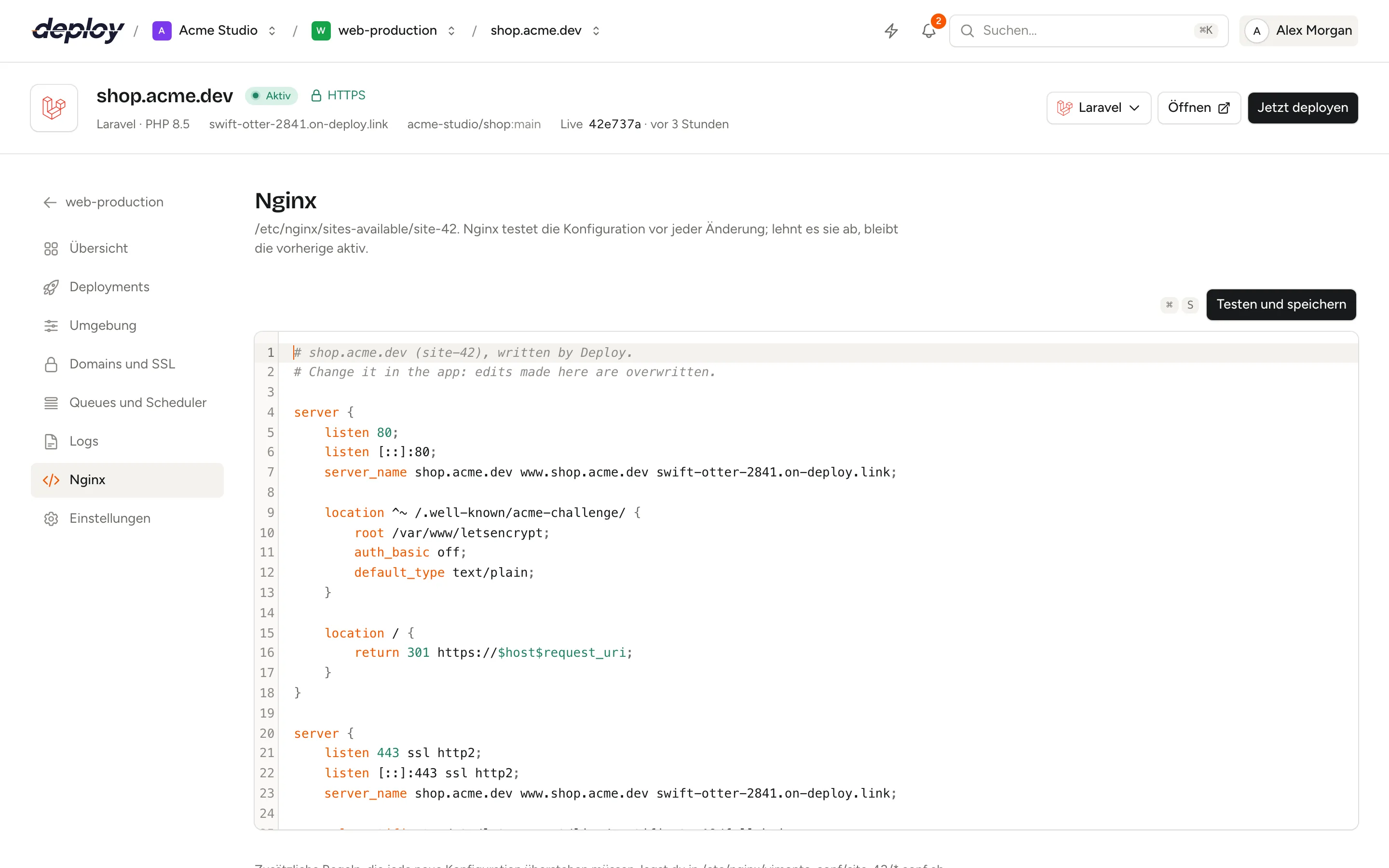
Task: Click Jetzt deployen button
Action: pyautogui.click(x=1303, y=108)
